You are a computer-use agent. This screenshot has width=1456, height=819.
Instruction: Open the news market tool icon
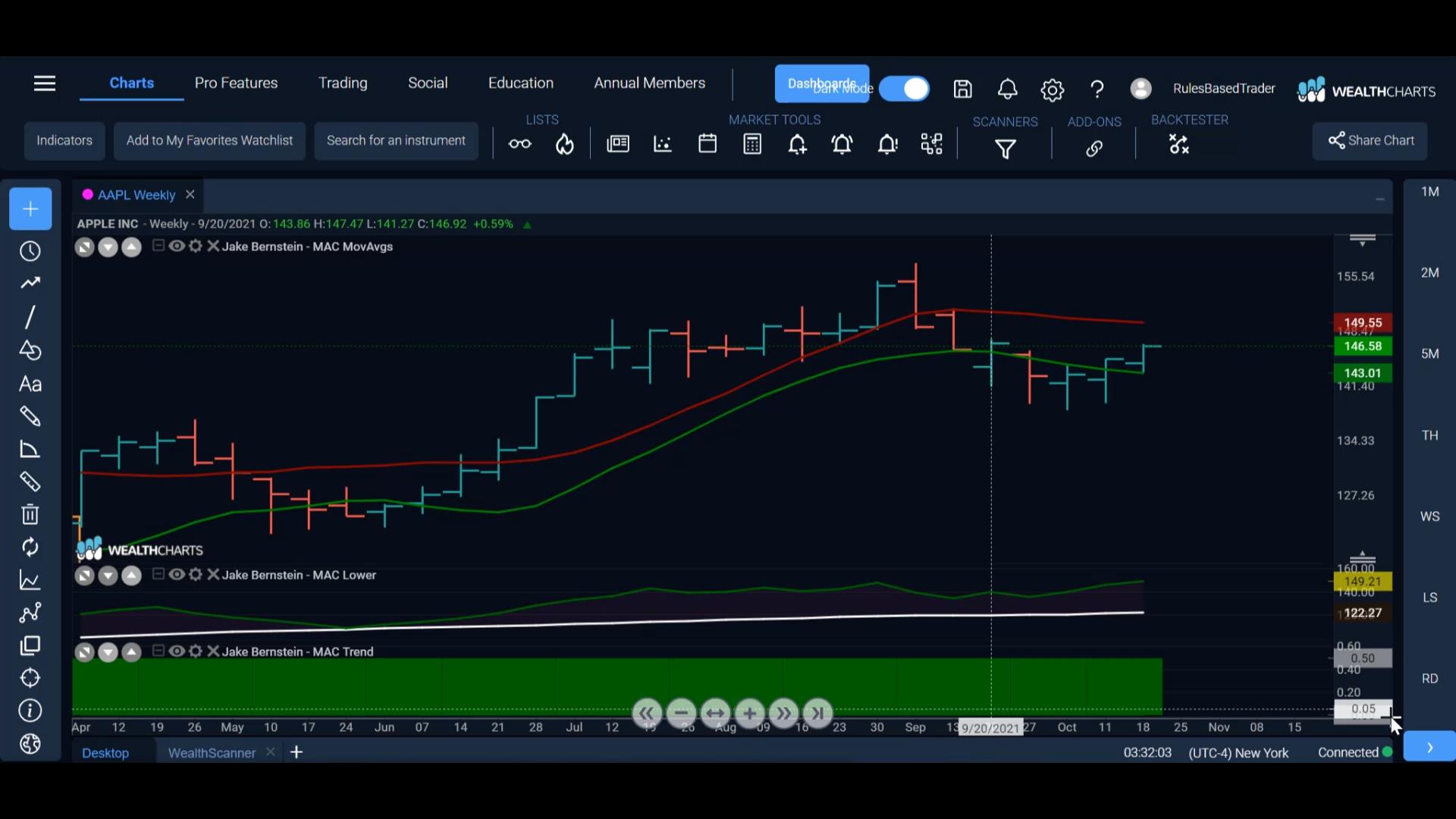coord(618,143)
